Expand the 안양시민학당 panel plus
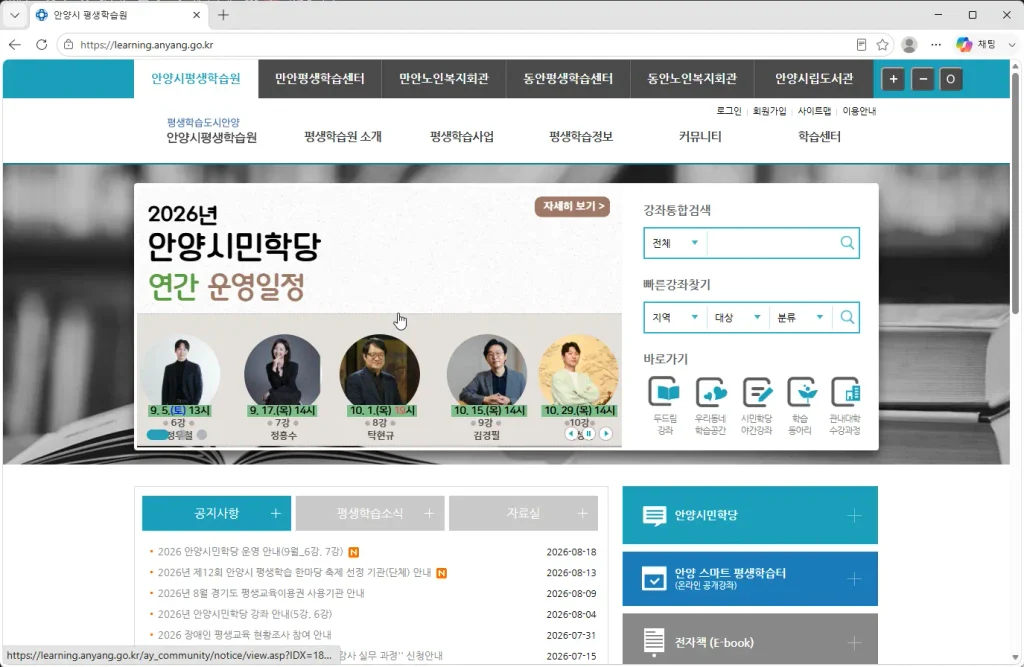The image size is (1024, 667). 854,516
